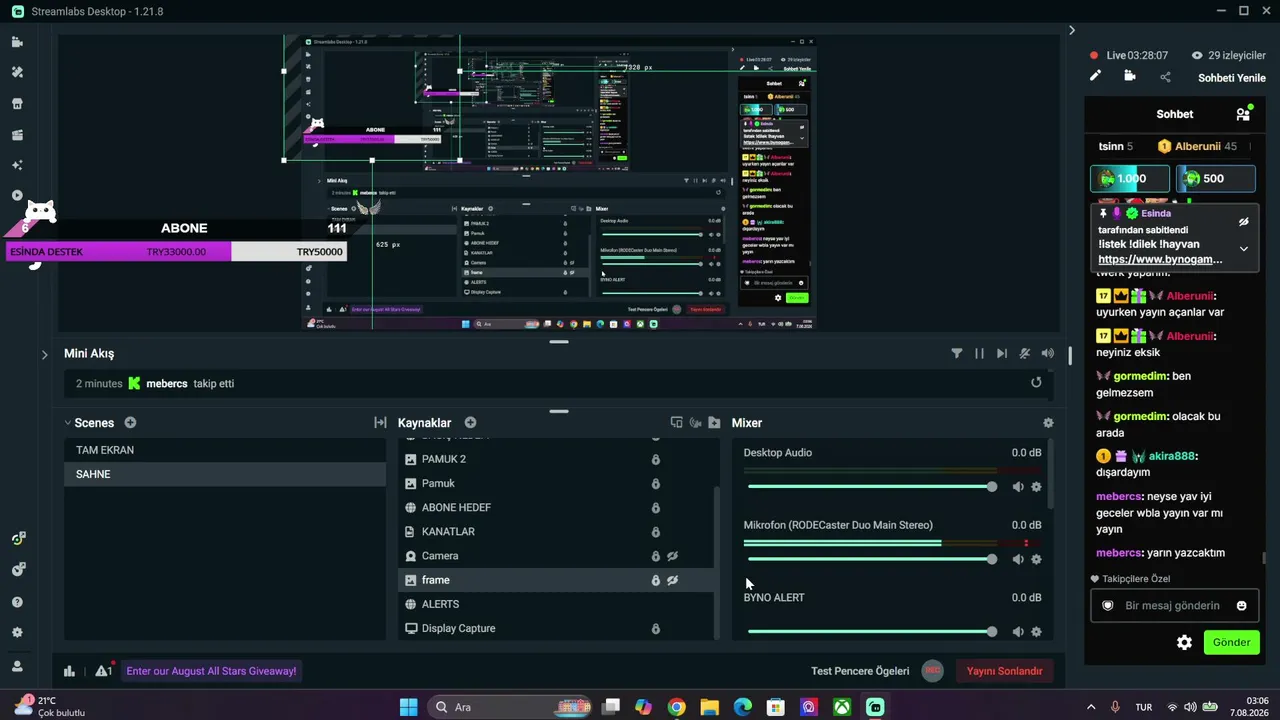Open the Windows Start menu
This screenshot has width=1280, height=720.
[x=408, y=707]
